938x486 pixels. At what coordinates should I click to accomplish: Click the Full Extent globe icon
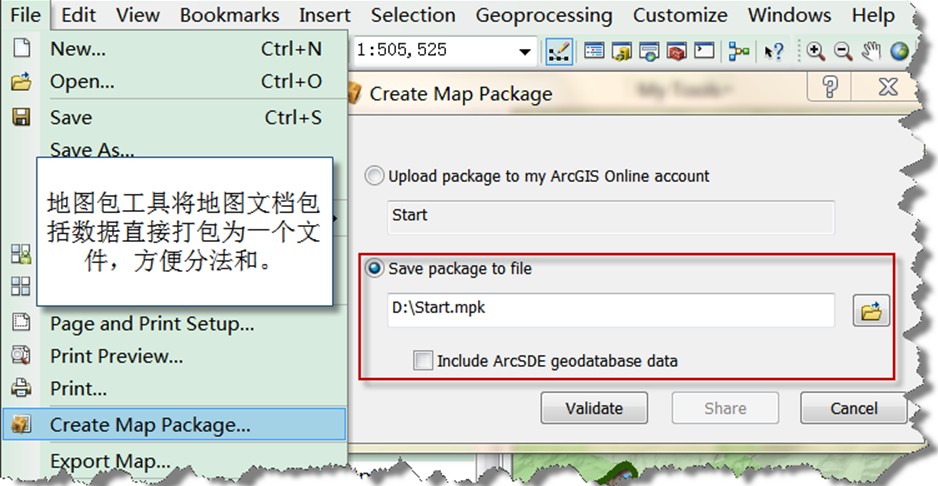[899, 51]
